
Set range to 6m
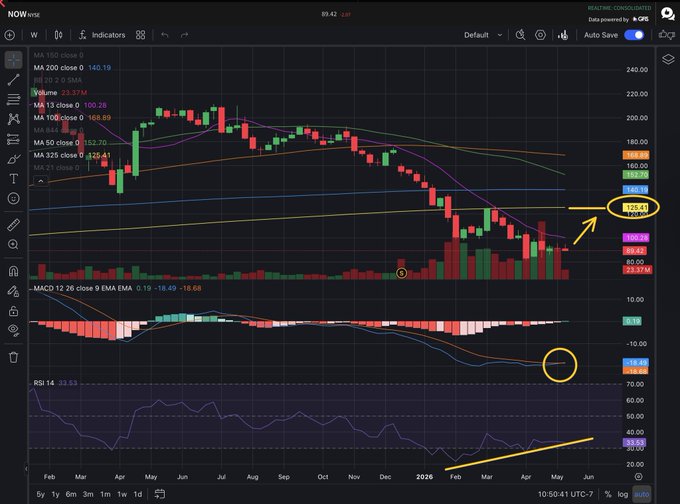pos(71,494)
